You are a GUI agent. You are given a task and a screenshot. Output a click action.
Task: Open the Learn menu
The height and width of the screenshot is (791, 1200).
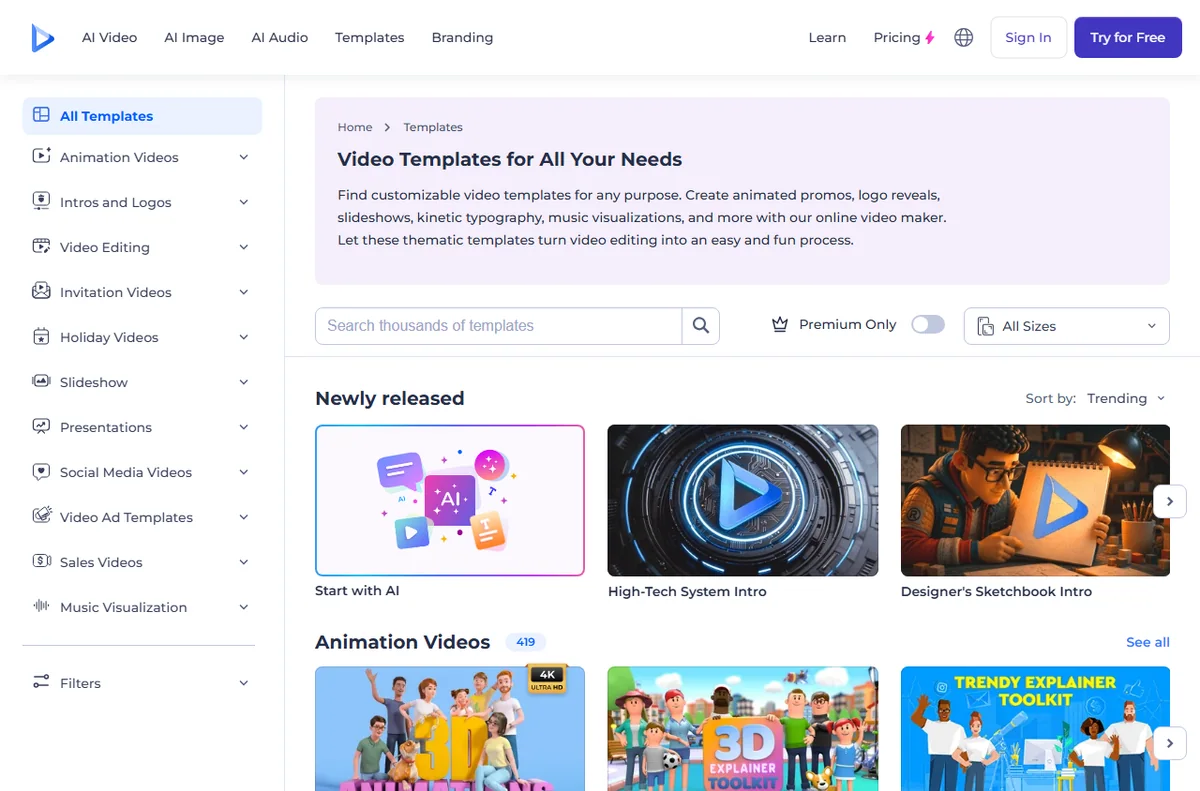827,37
